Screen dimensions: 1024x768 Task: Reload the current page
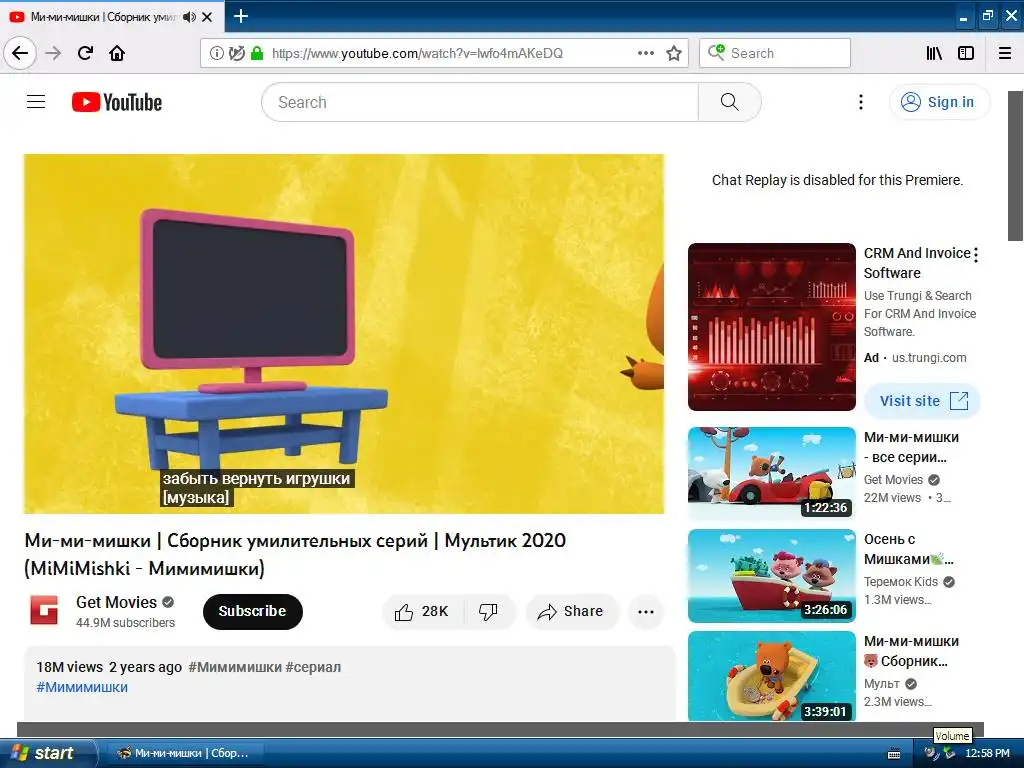85,53
